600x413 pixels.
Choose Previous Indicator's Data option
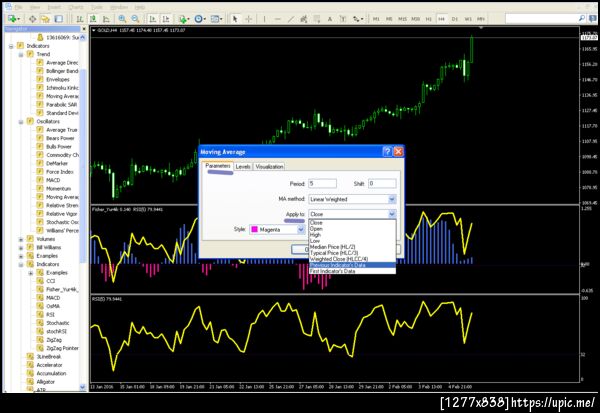[352, 265]
